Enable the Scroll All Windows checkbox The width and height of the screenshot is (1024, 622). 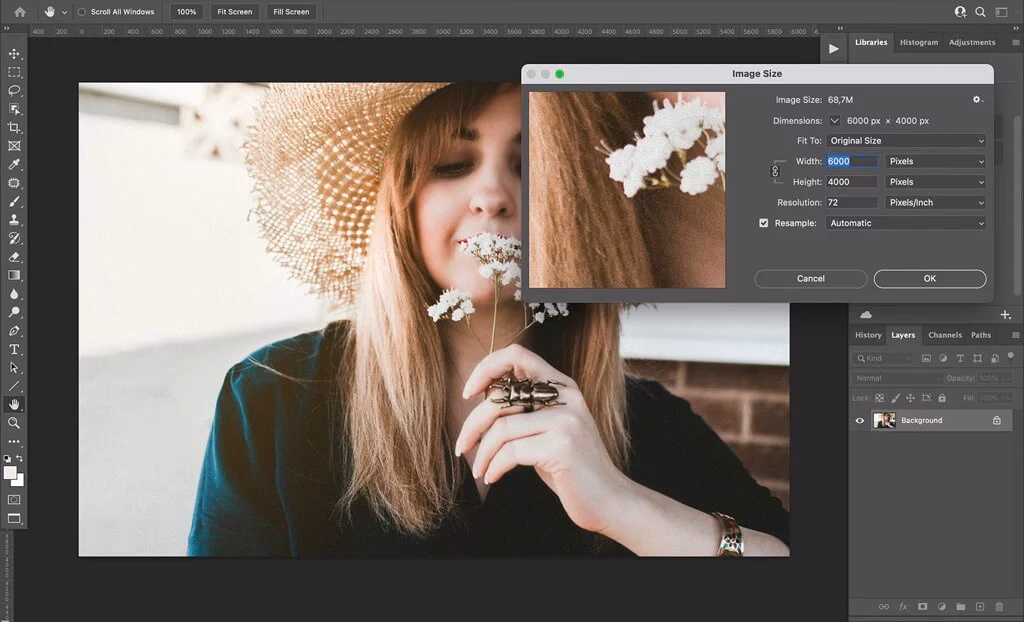pos(83,11)
